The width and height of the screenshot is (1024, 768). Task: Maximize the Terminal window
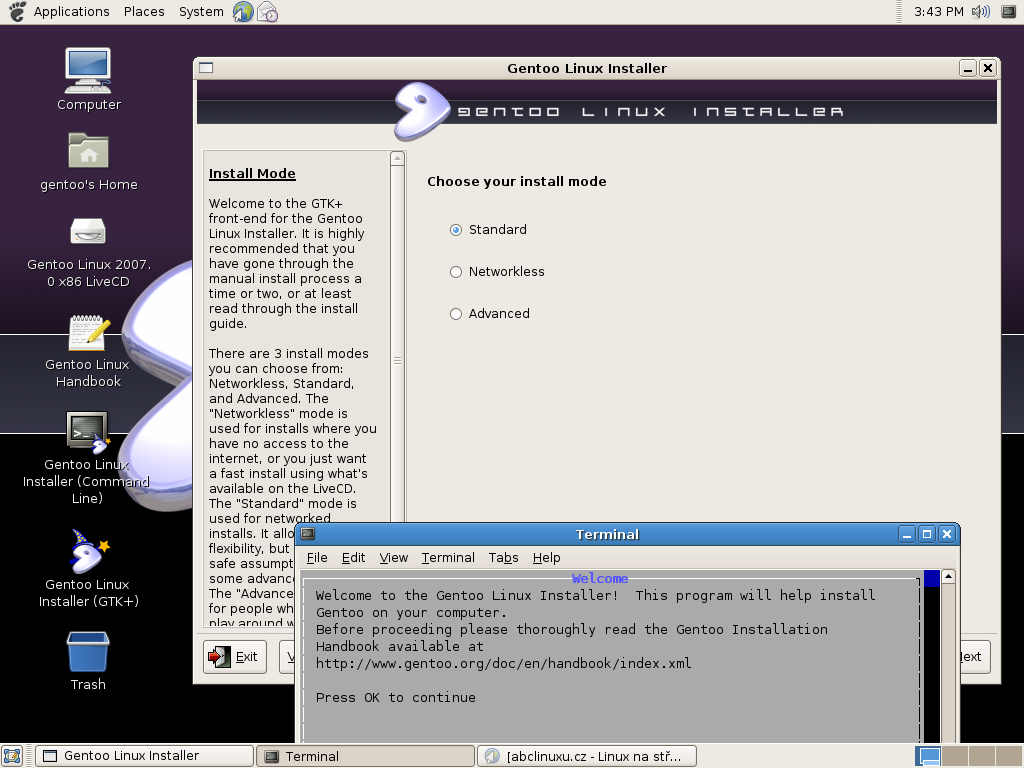[927, 535]
